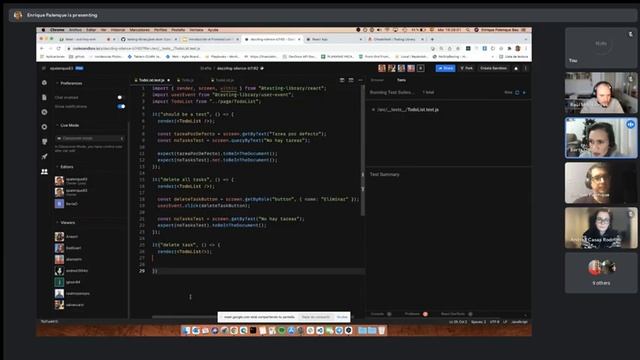Viewport: 640px width, 360px height.
Task: Open the rocket Deployment icon in sidebar
Action: (44, 156)
